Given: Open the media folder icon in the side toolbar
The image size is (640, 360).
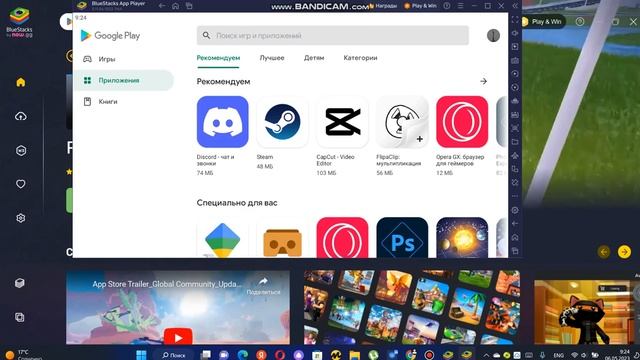Looking at the screenshot, I should (x=515, y=142).
